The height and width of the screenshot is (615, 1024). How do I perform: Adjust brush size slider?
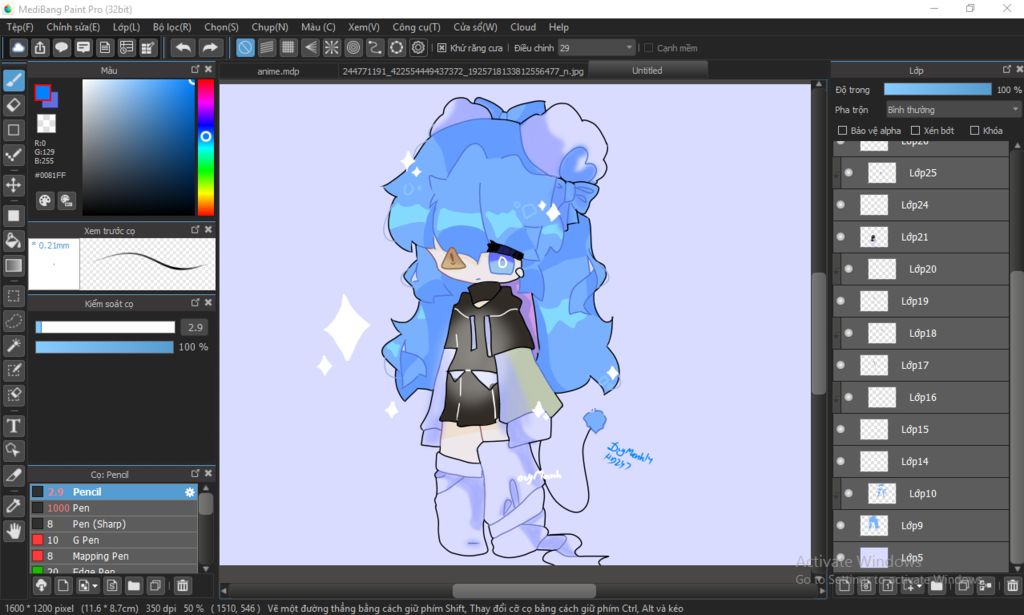tap(105, 327)
